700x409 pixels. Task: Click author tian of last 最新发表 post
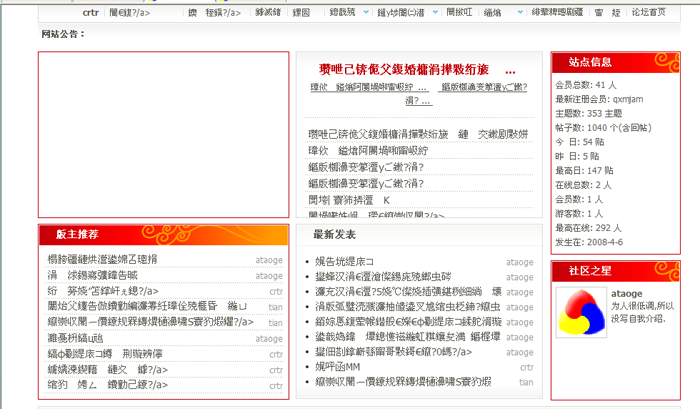coord(525,382)
